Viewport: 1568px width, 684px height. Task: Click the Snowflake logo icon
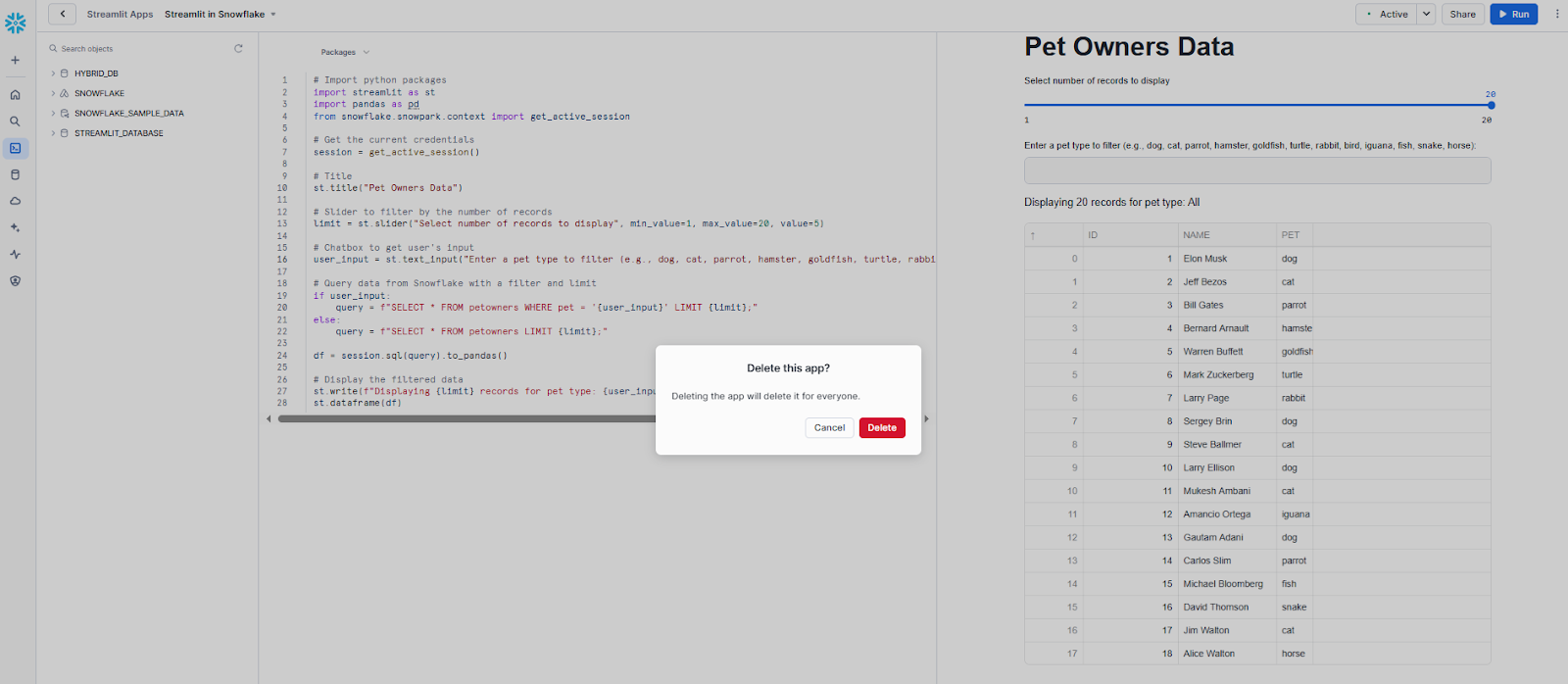15,23
